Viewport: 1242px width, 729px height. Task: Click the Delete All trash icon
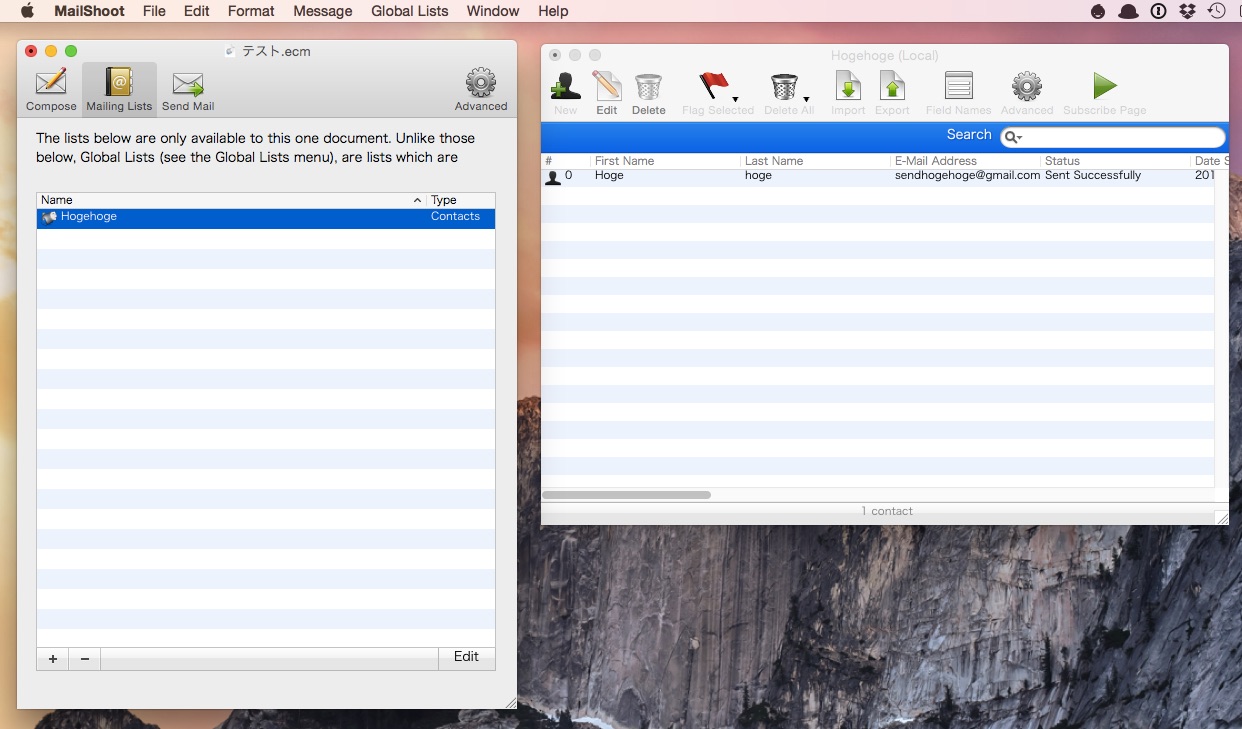784,86
